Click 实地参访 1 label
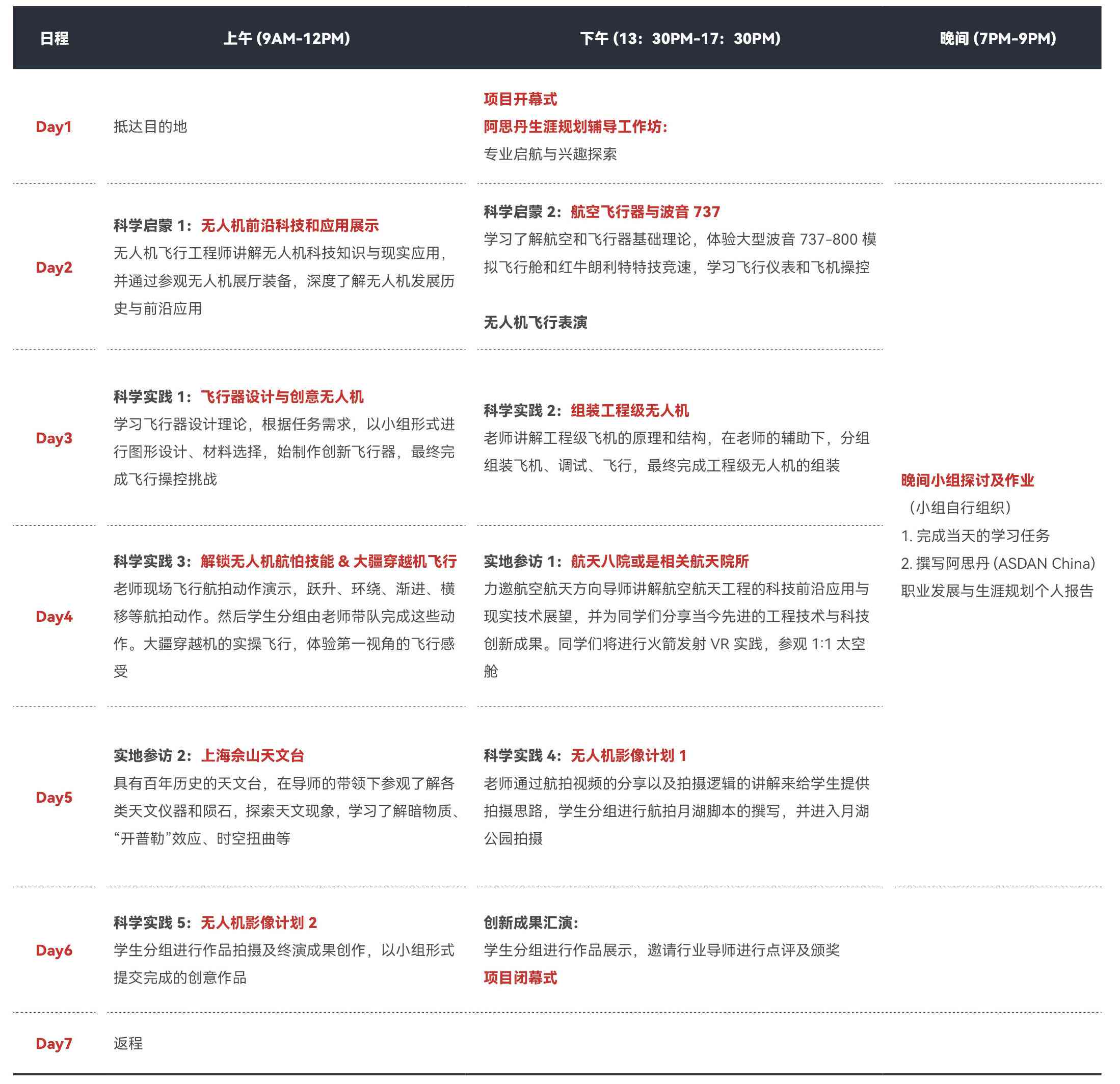Viewport: 1120px width, 1084px height. [x=522, y=561]
